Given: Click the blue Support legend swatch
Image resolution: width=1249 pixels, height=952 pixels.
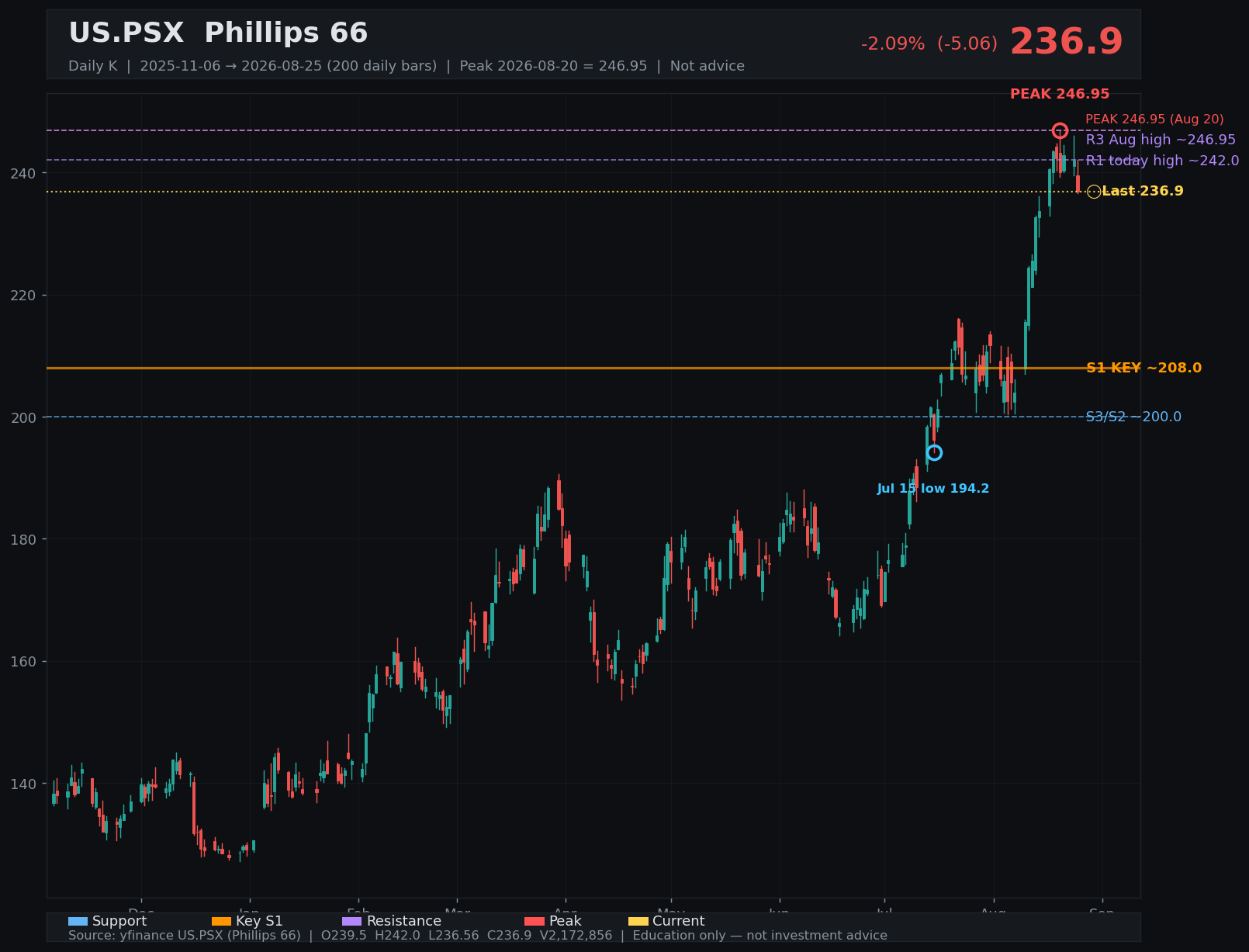Looking at the screenshot, I should point(78,921).
